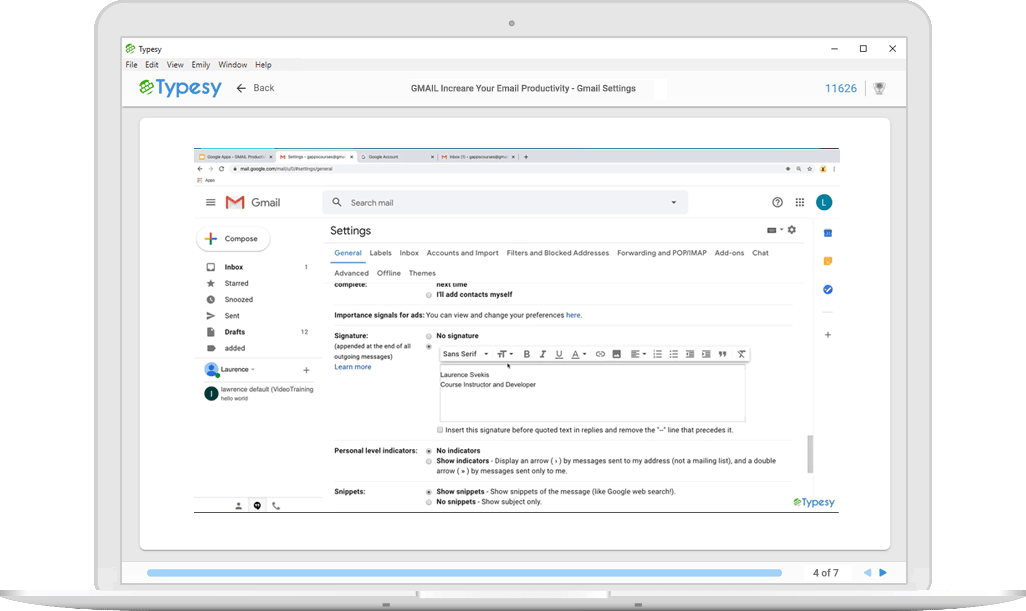The width and height of the screenshot is (1026, 611).
Task: Open the Sans Serif font dropdown
Action: 465,354
